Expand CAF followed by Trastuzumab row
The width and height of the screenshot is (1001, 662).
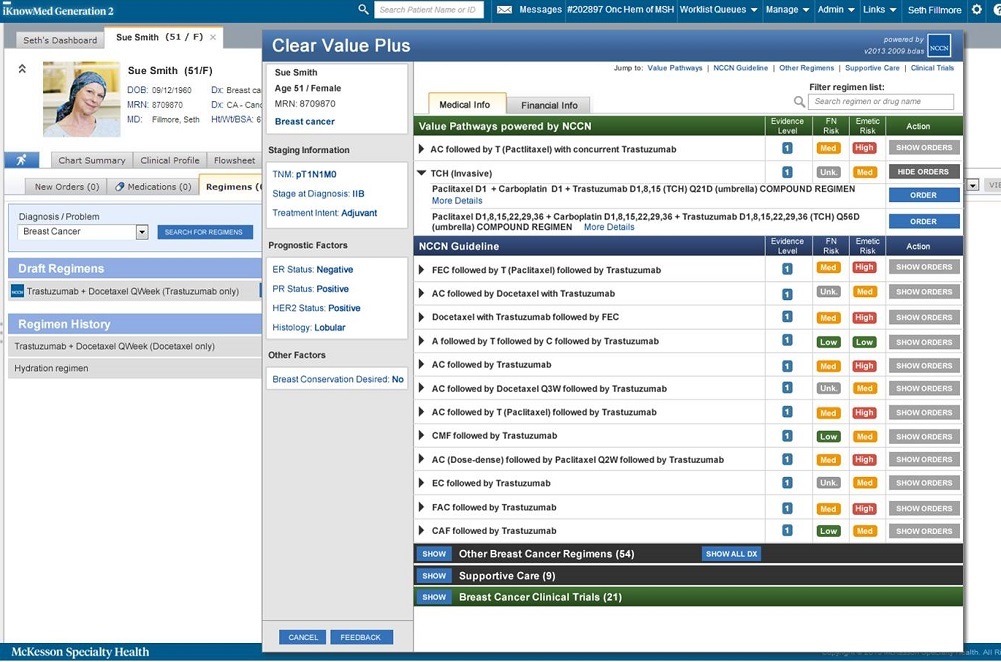421,530
